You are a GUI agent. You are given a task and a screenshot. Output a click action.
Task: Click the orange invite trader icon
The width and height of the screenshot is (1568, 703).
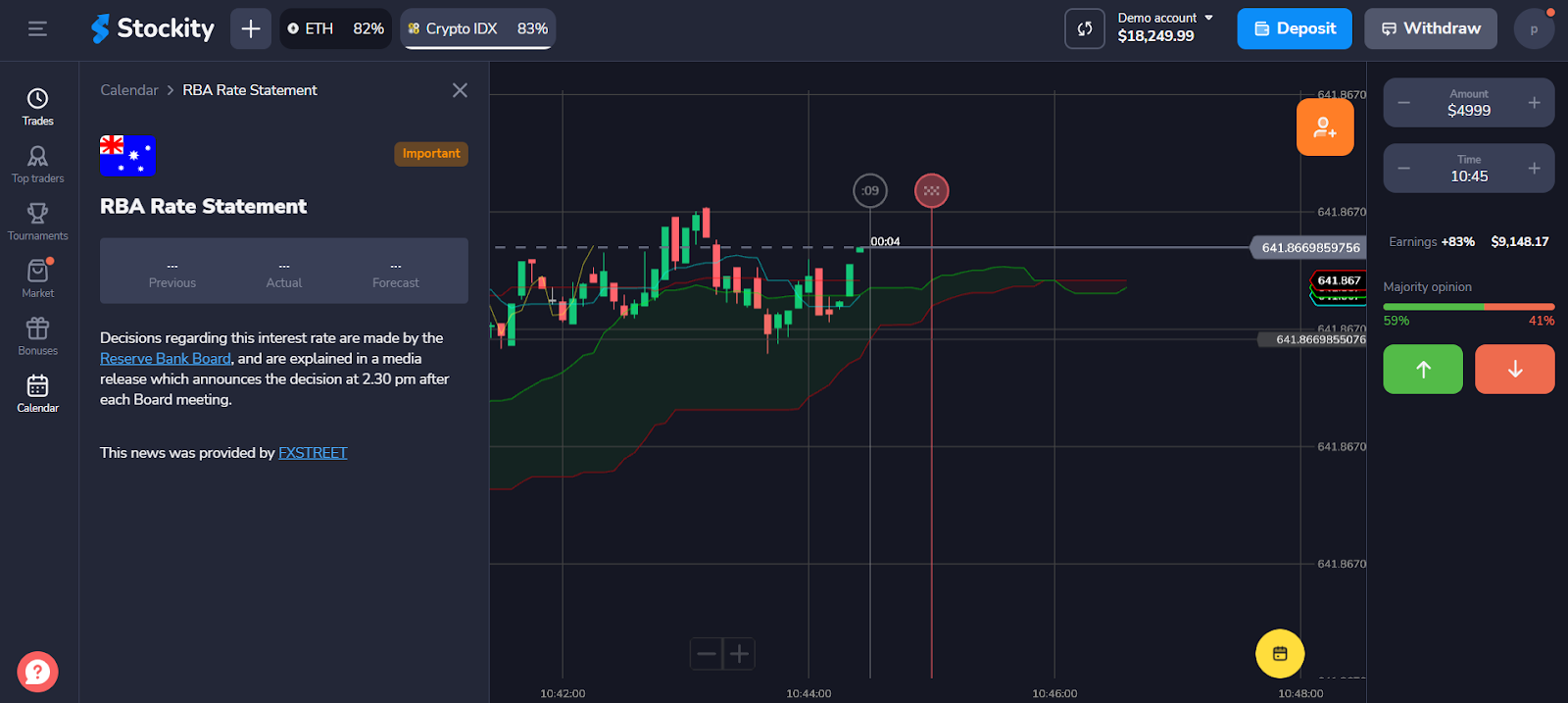(1324, 127)
